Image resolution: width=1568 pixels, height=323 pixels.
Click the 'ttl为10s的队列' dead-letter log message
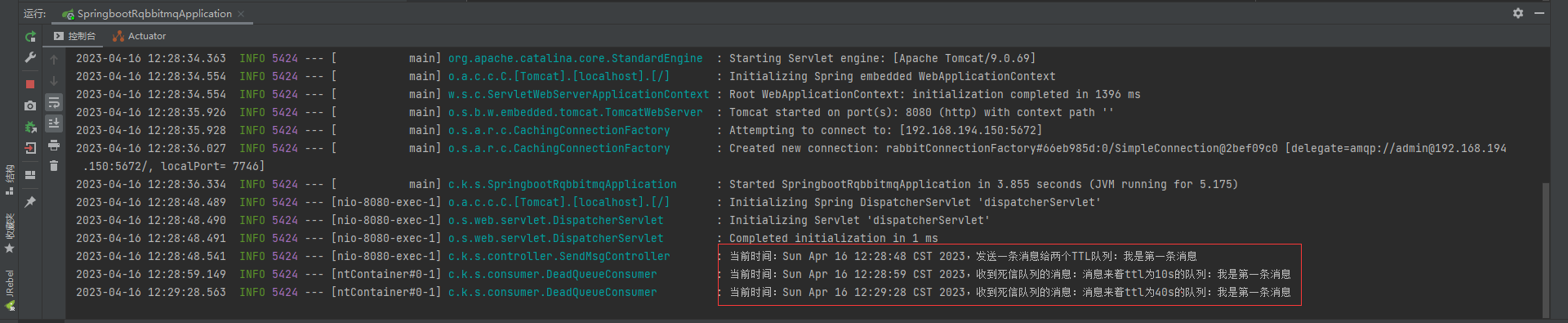1010,274
